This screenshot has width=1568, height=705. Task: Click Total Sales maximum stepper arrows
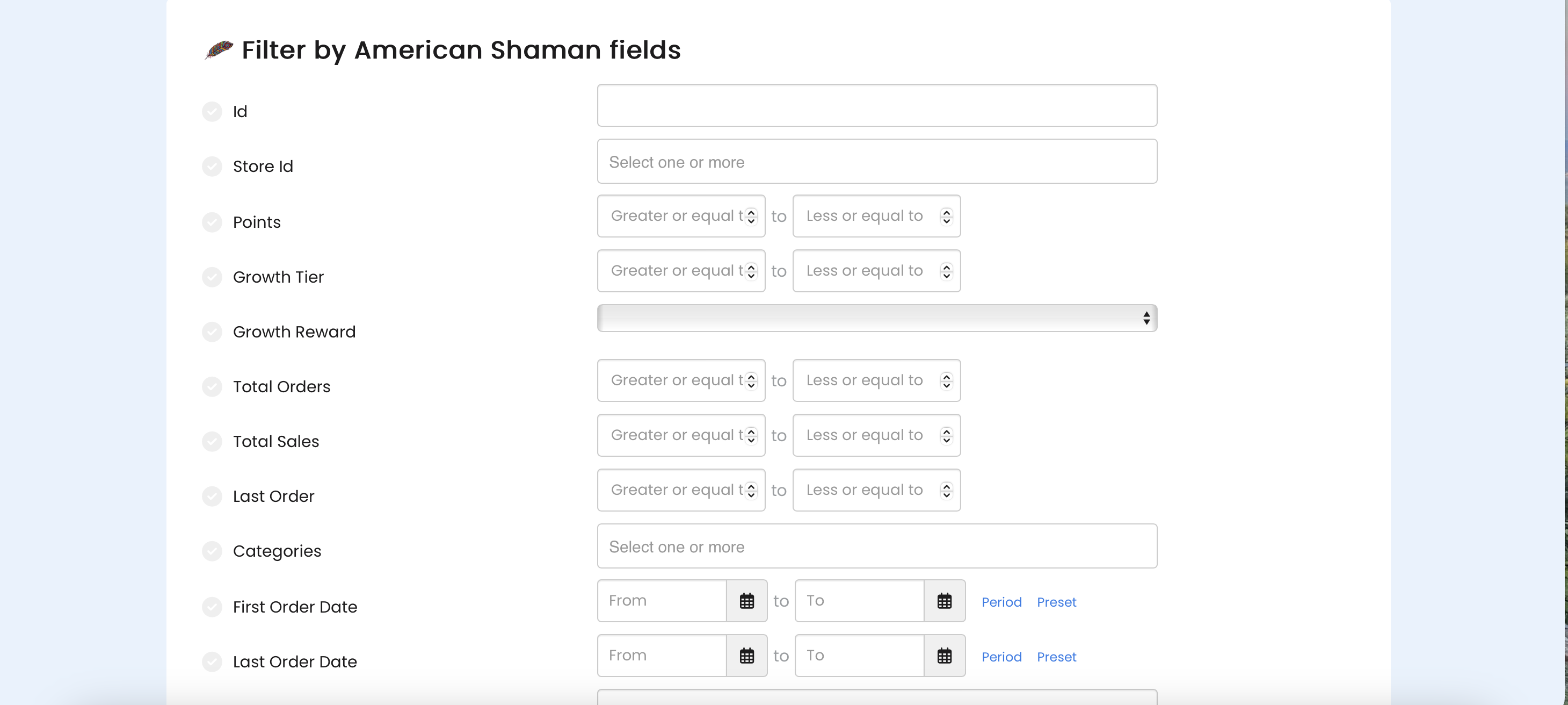coord(947,436)
